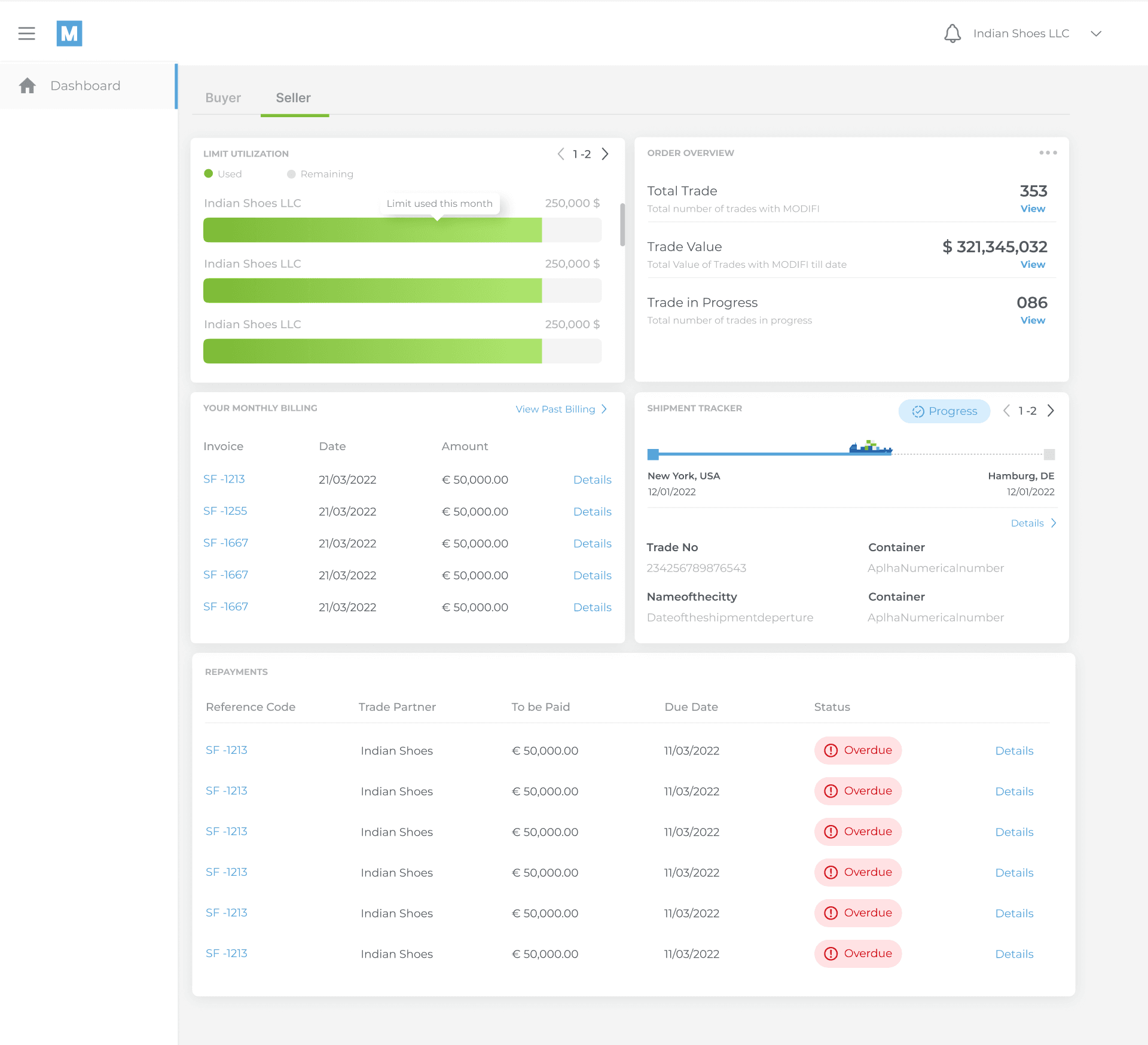Image resolution: width=1148 pixels, height=1045 pixels.
Task: Toggle the Remaining legend item
Action: (320, 174)
